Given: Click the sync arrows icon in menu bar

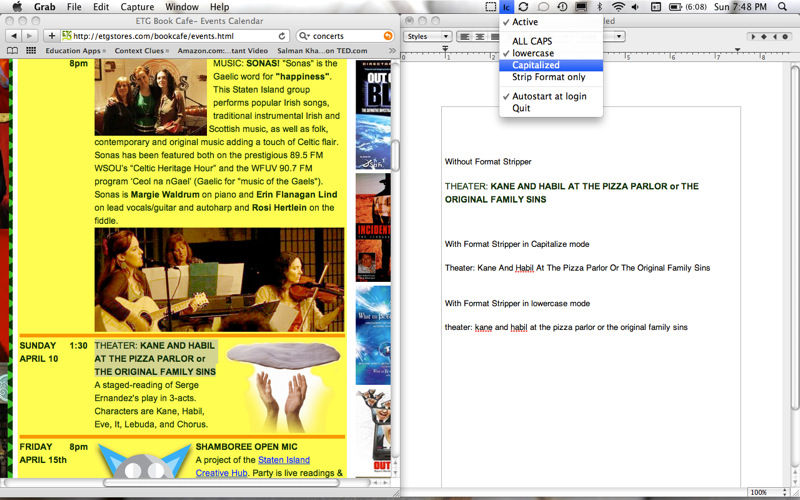Looking at the screenshot, I should [523, 7].
